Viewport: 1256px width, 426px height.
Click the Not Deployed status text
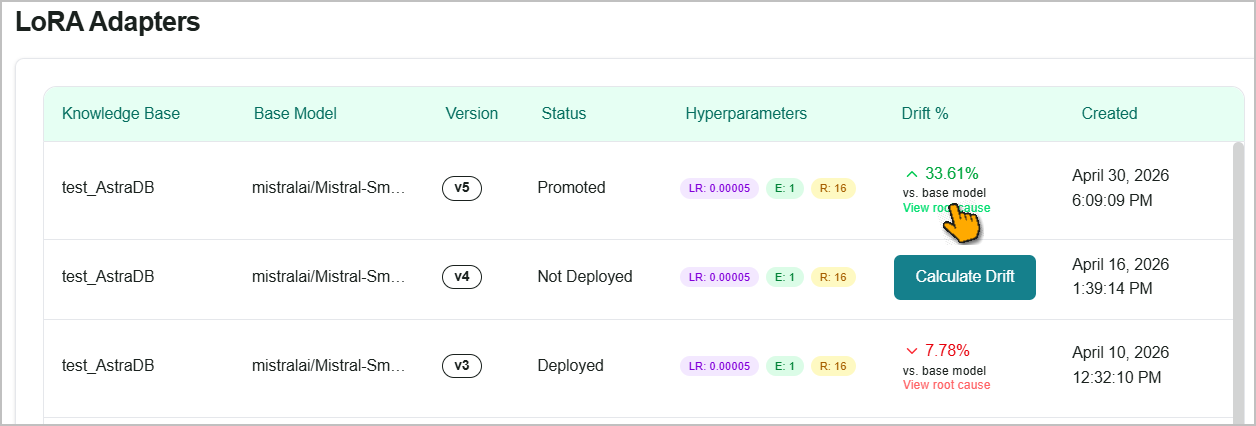(x=585, y=277)
